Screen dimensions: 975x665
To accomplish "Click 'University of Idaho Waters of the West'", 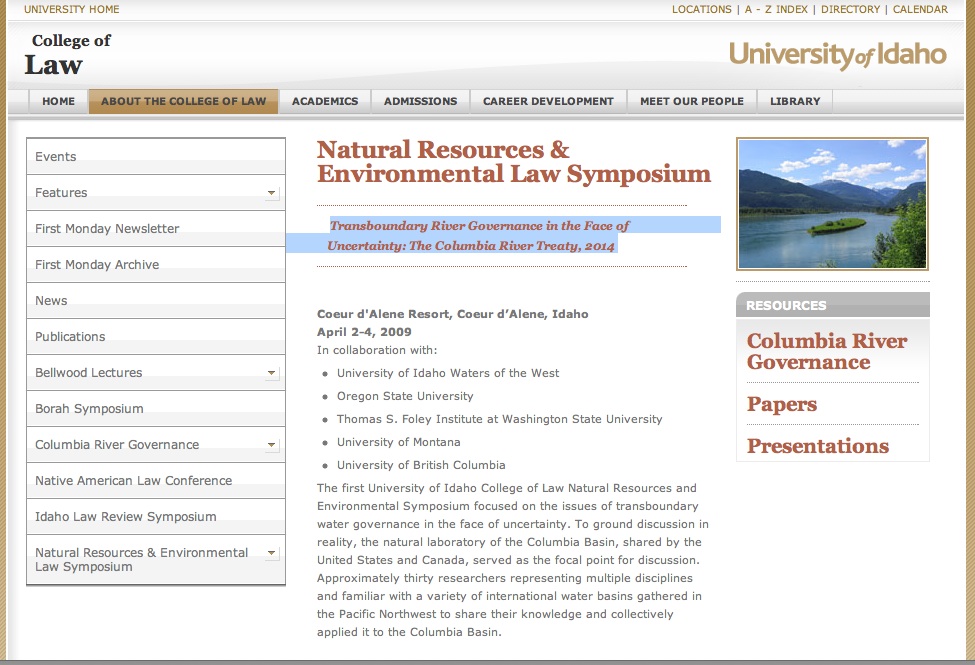I will (448, 373).
